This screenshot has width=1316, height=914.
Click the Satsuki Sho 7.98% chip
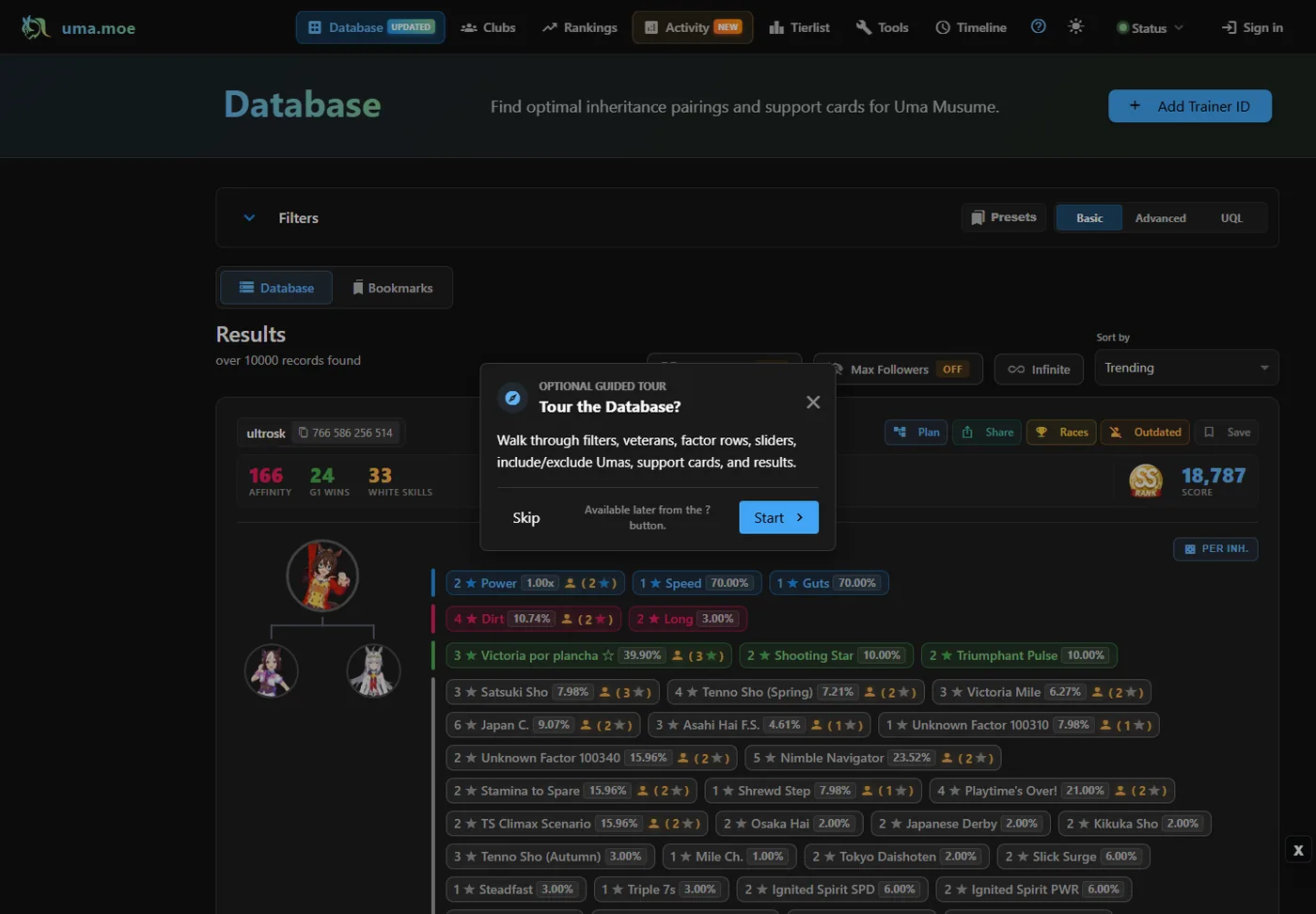553,692
